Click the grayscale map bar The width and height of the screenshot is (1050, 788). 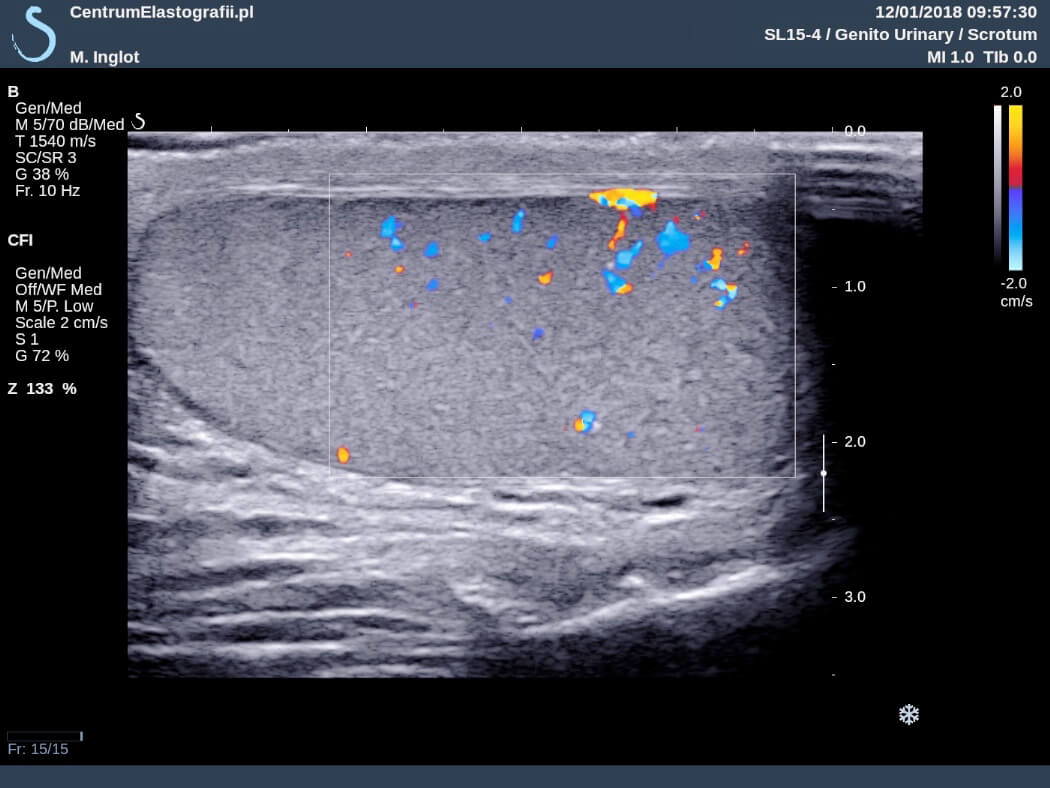tap(997, 188)
